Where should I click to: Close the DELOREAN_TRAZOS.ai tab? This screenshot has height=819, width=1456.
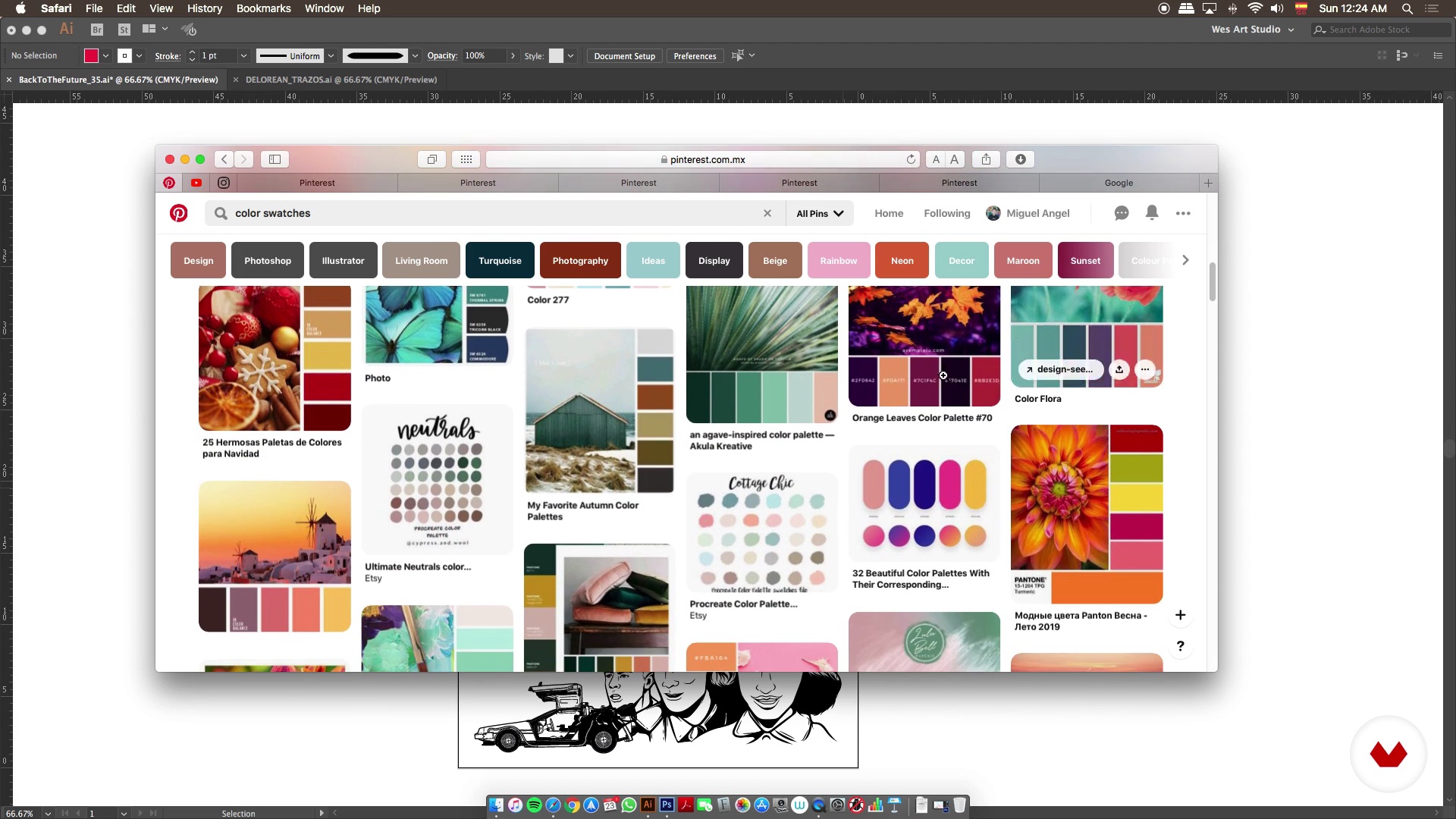[x=236, y=80]
